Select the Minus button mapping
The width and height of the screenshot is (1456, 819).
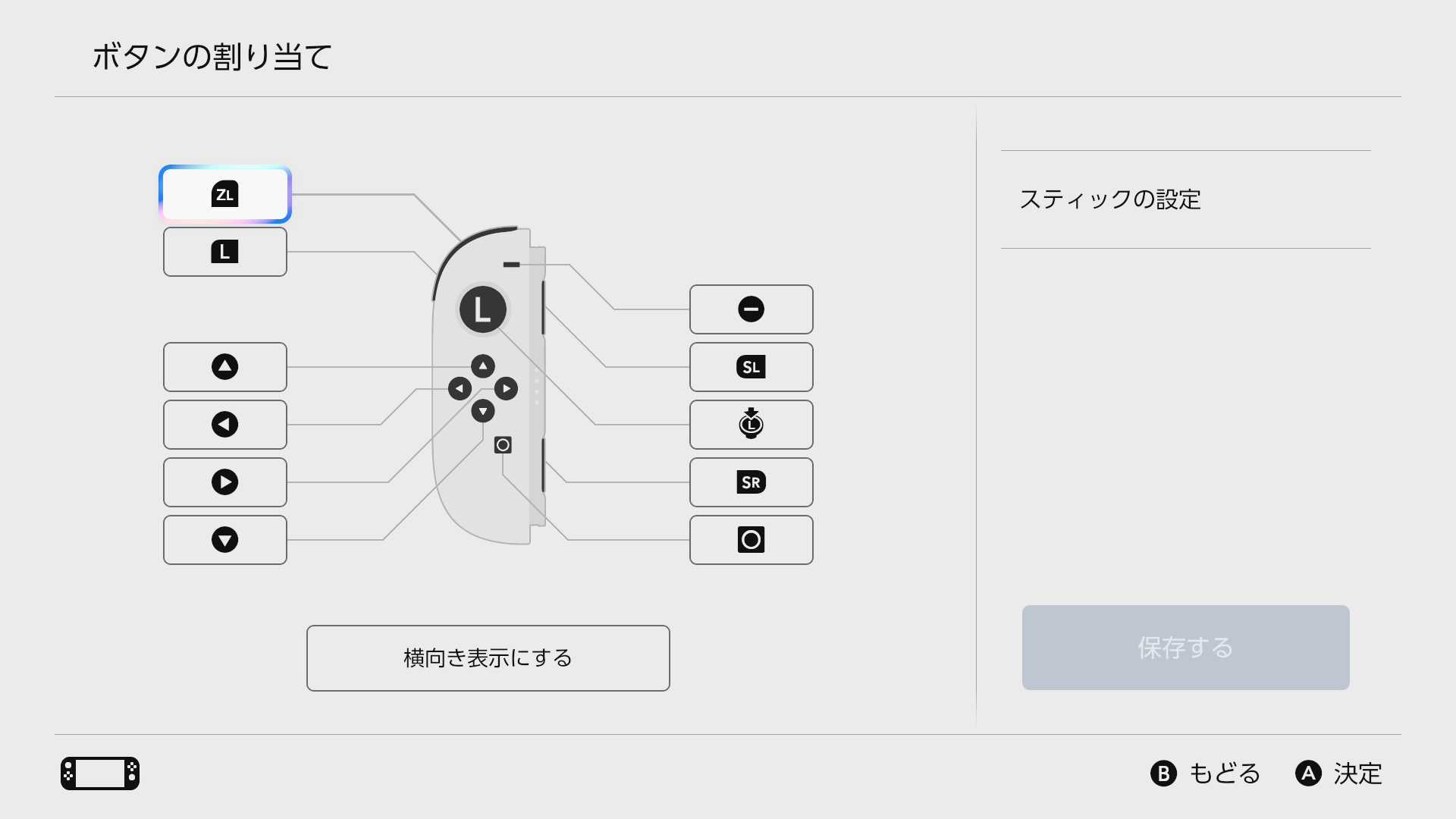click(751, 309)
